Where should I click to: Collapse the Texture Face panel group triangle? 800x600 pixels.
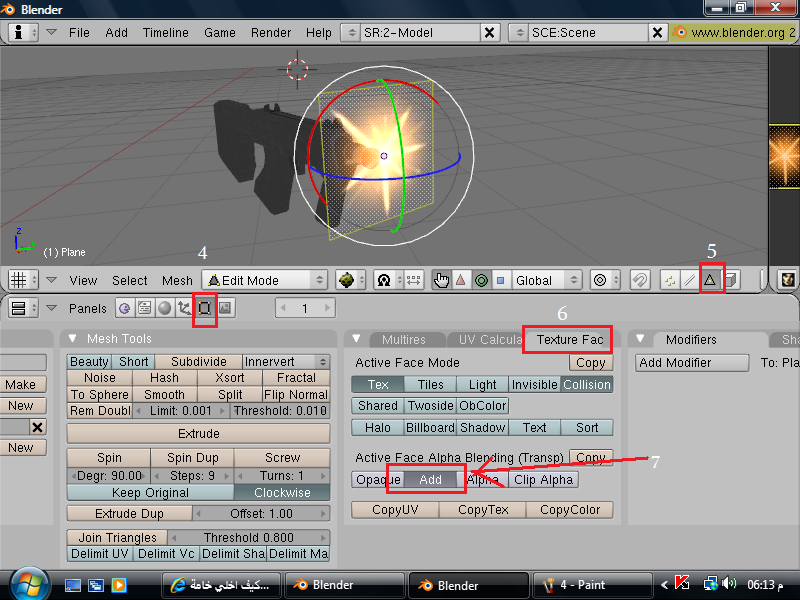pyautogui.click(x=356, y=339)
